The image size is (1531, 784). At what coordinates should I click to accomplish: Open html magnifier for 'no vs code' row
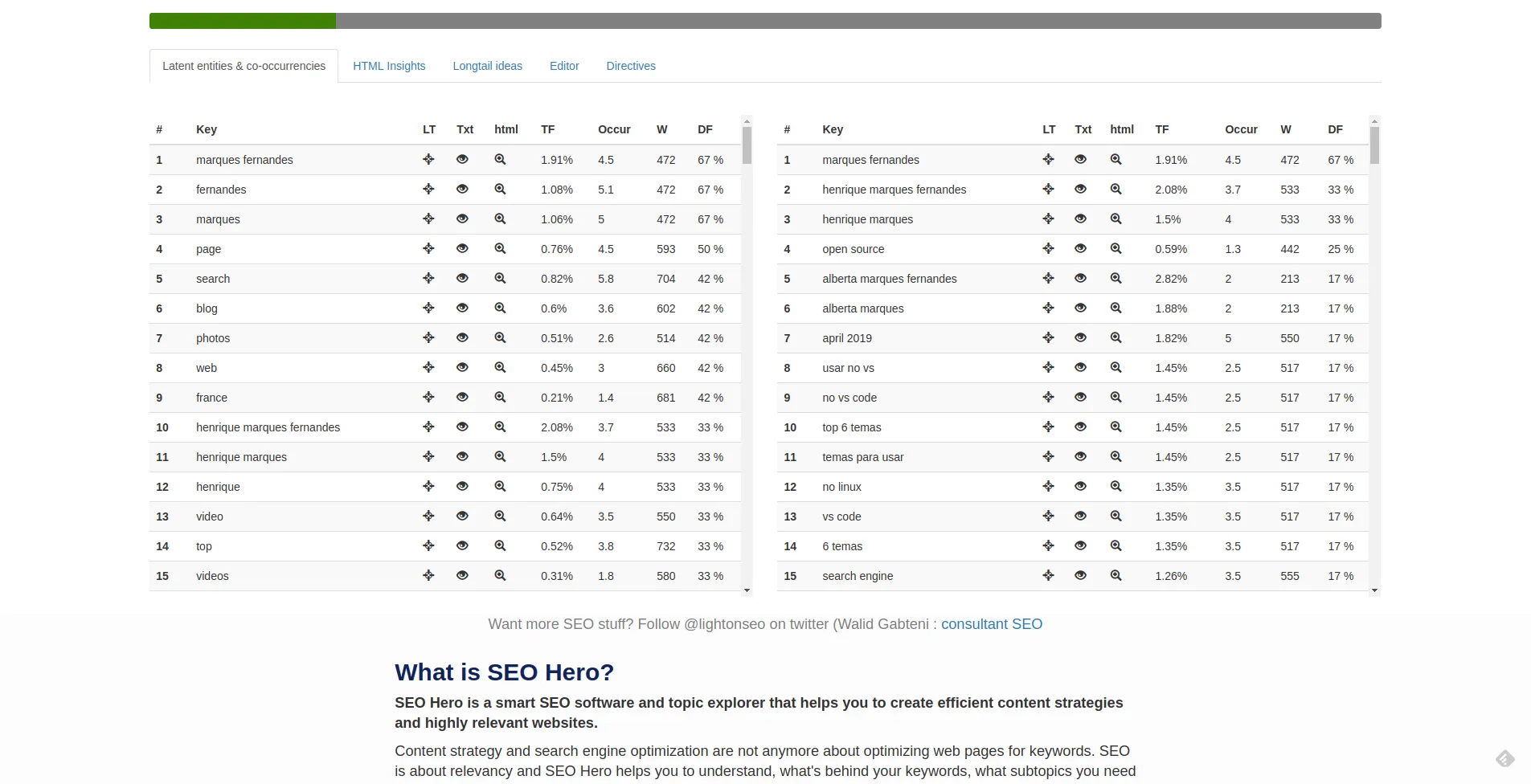pos(1116,397)
